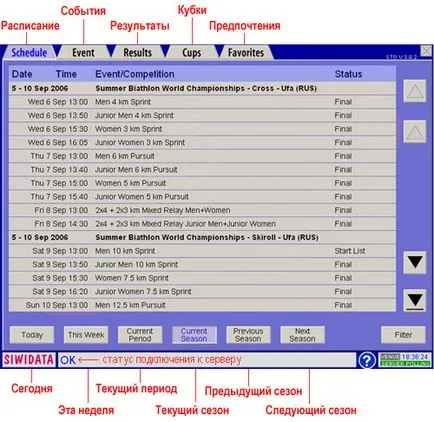The height and width of the screenshot is (422, 434).
Task: Click the underlined down-arrow jump-to-end button
Action: tap(415, 300)
